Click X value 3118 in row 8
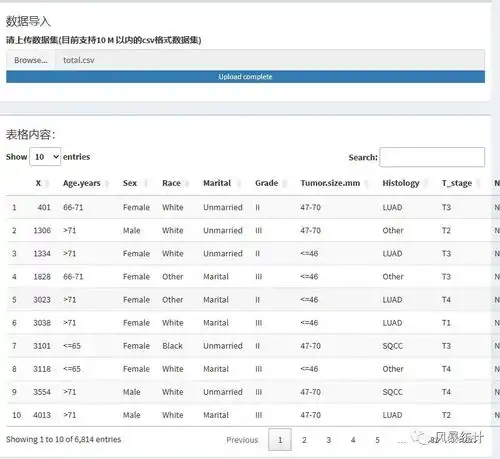The image size is (500, 459). click(x=42, y=369)
